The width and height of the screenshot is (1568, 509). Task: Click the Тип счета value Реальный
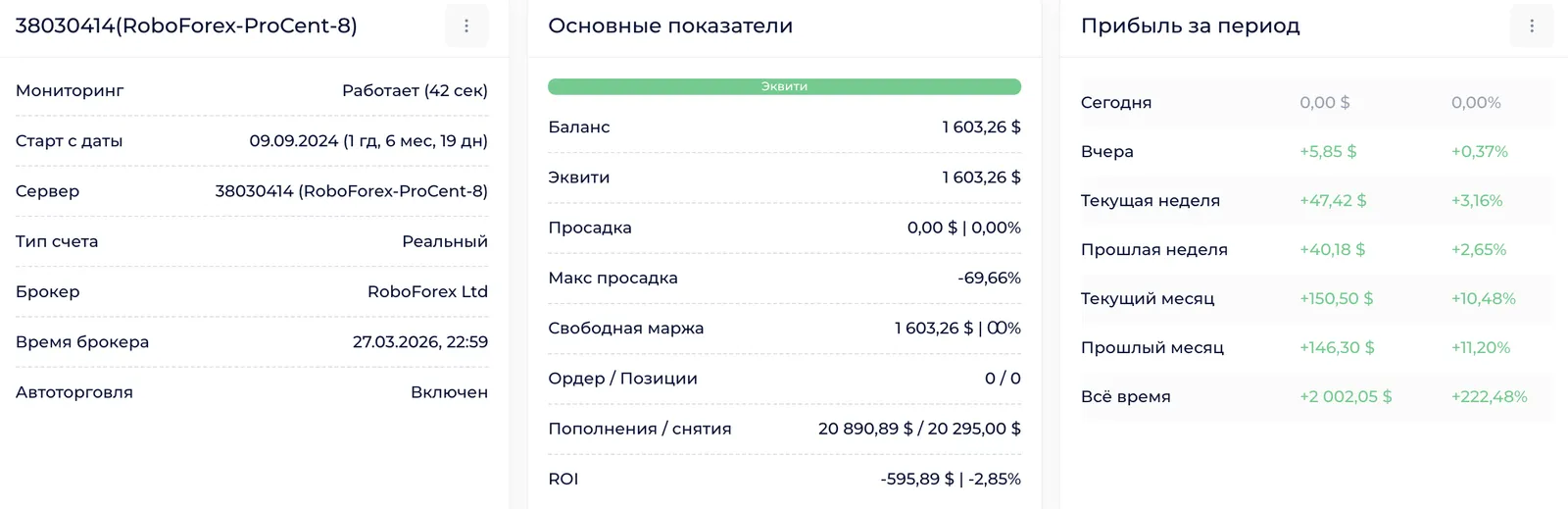(444, 241)
